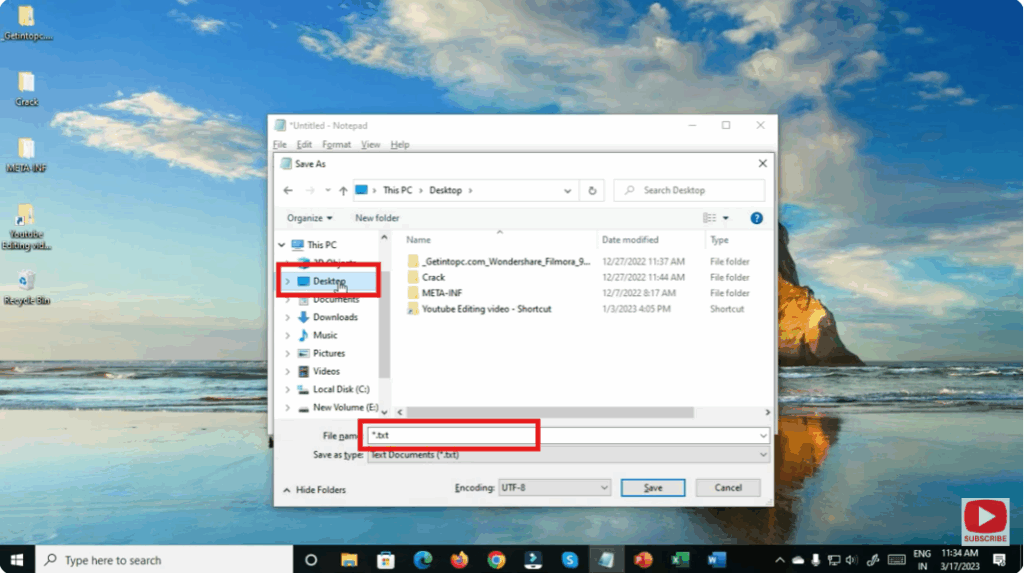This screenshot has width=1024, height=573.
Task: Select the META-INF folder row
Action: tap(441, 293)
